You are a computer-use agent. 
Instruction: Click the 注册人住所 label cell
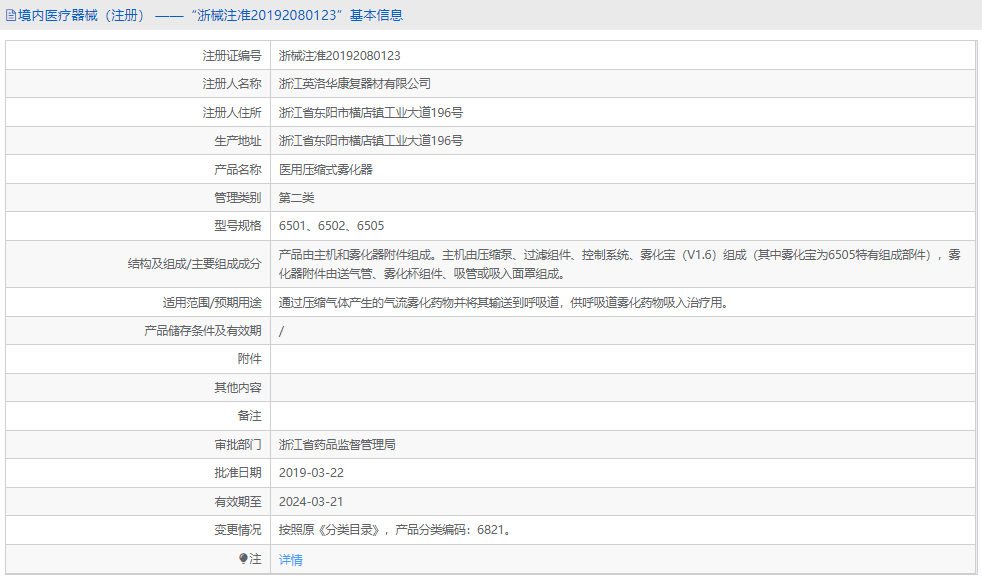[138, 112]
